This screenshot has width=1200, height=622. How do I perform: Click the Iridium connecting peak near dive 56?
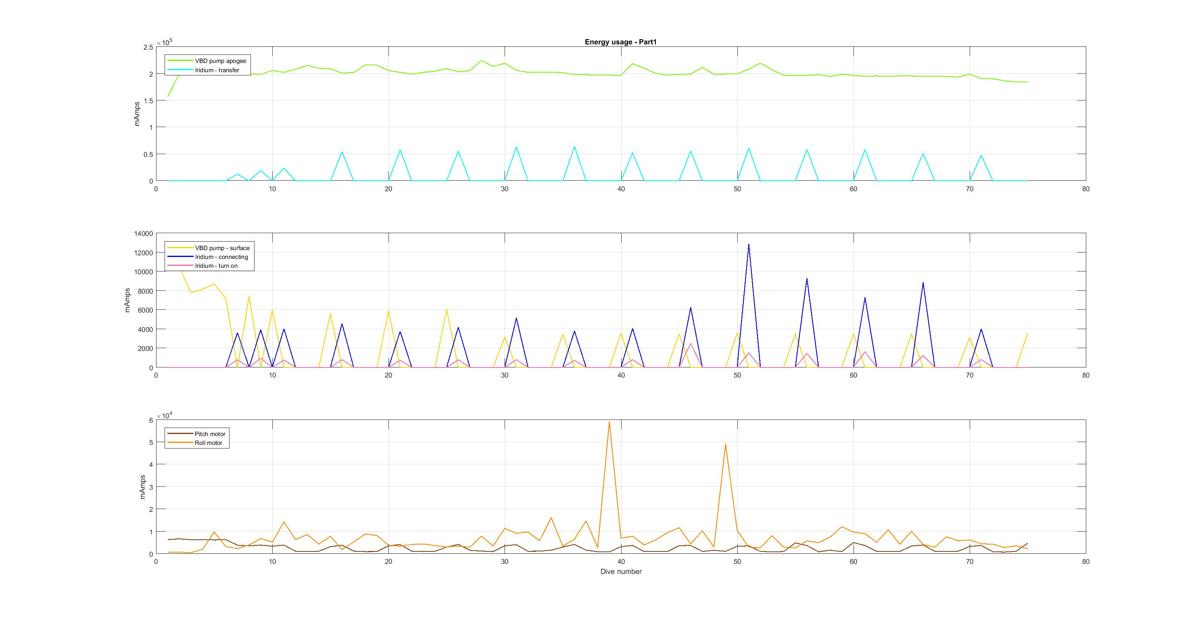tap(807, 279)
